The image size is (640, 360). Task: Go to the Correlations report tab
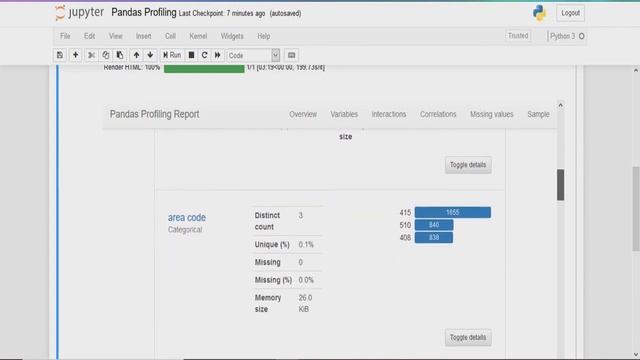(x=438, y=114)
